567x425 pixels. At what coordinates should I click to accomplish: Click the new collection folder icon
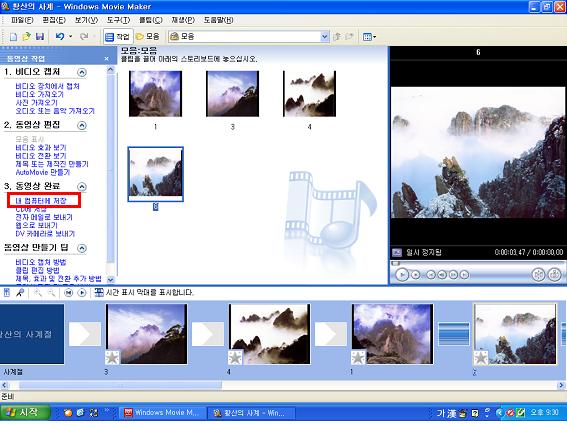[349, 37]
